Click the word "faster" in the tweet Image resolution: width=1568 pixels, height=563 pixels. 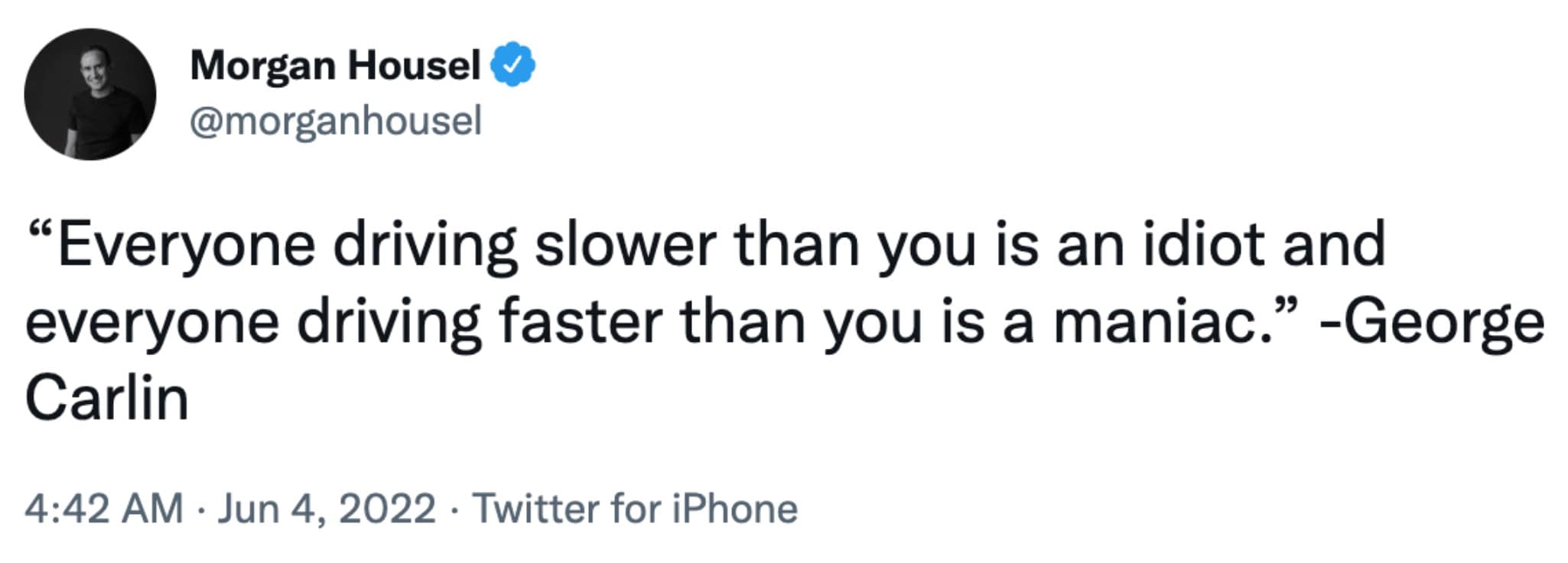point(581,322)
